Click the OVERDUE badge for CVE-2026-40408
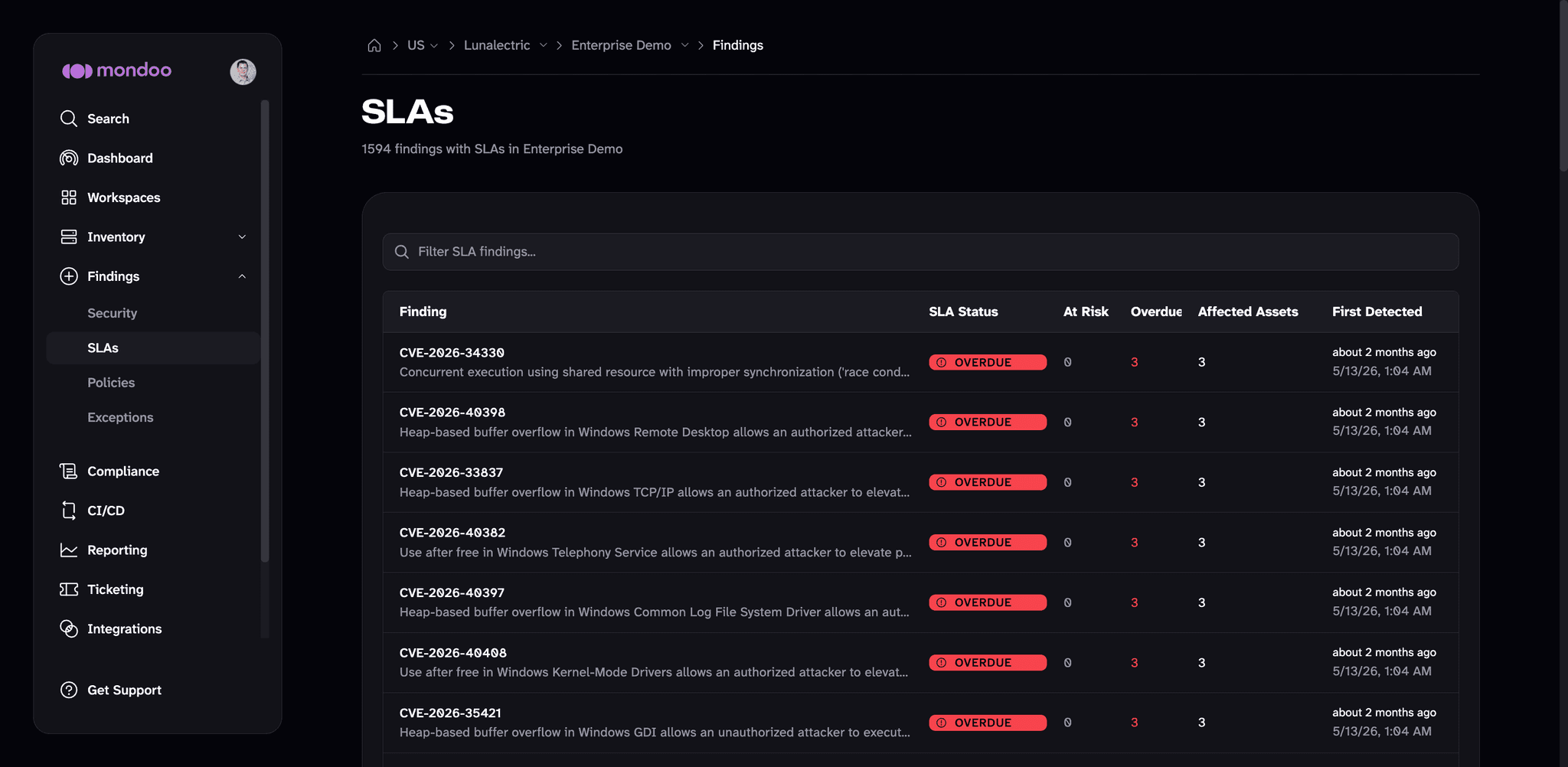 pos(988,662)
